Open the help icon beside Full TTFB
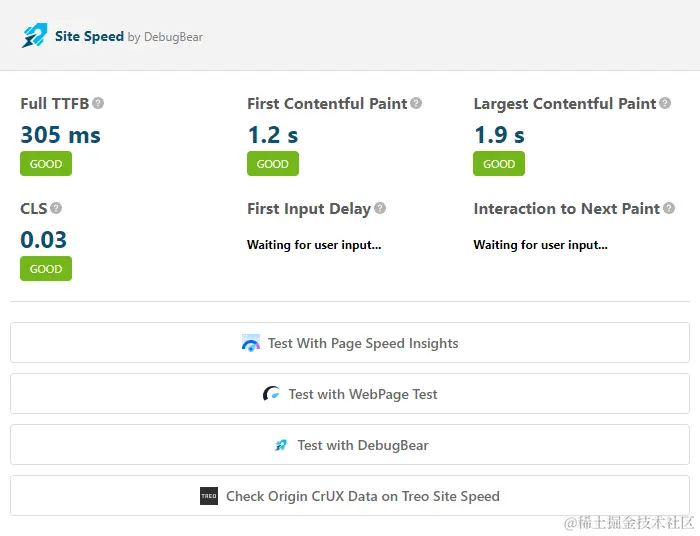Screen dimensions: 700x536 pyautogui.click(x=98, y=104)
